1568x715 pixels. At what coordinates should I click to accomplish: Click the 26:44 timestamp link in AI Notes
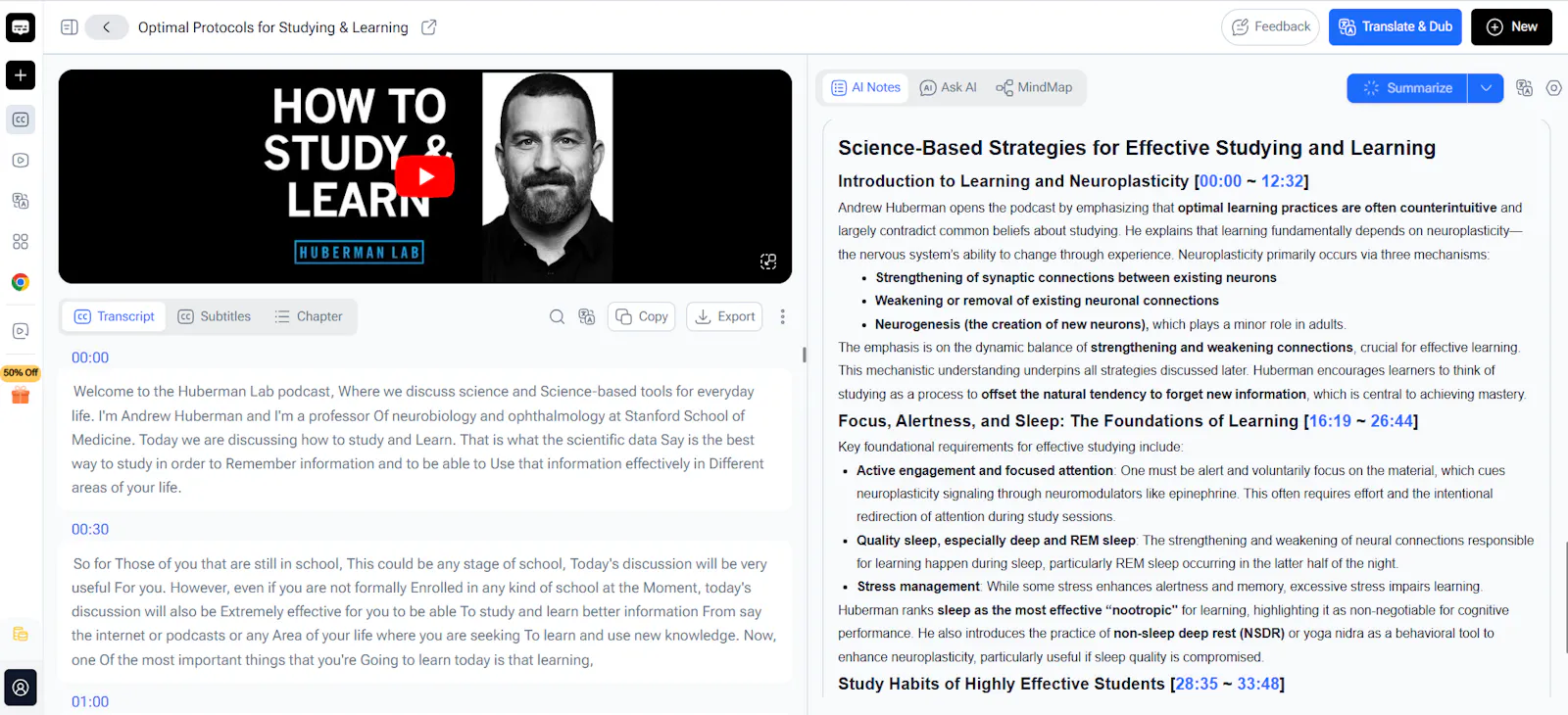(1392, 421)
